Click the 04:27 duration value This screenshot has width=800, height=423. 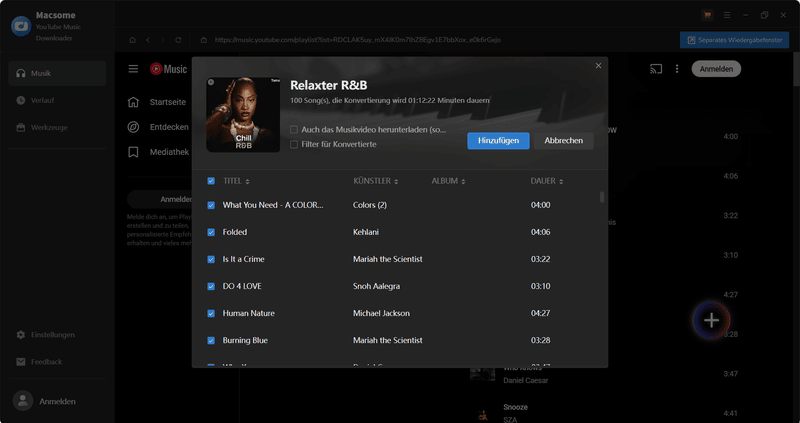tap(540, 313)
